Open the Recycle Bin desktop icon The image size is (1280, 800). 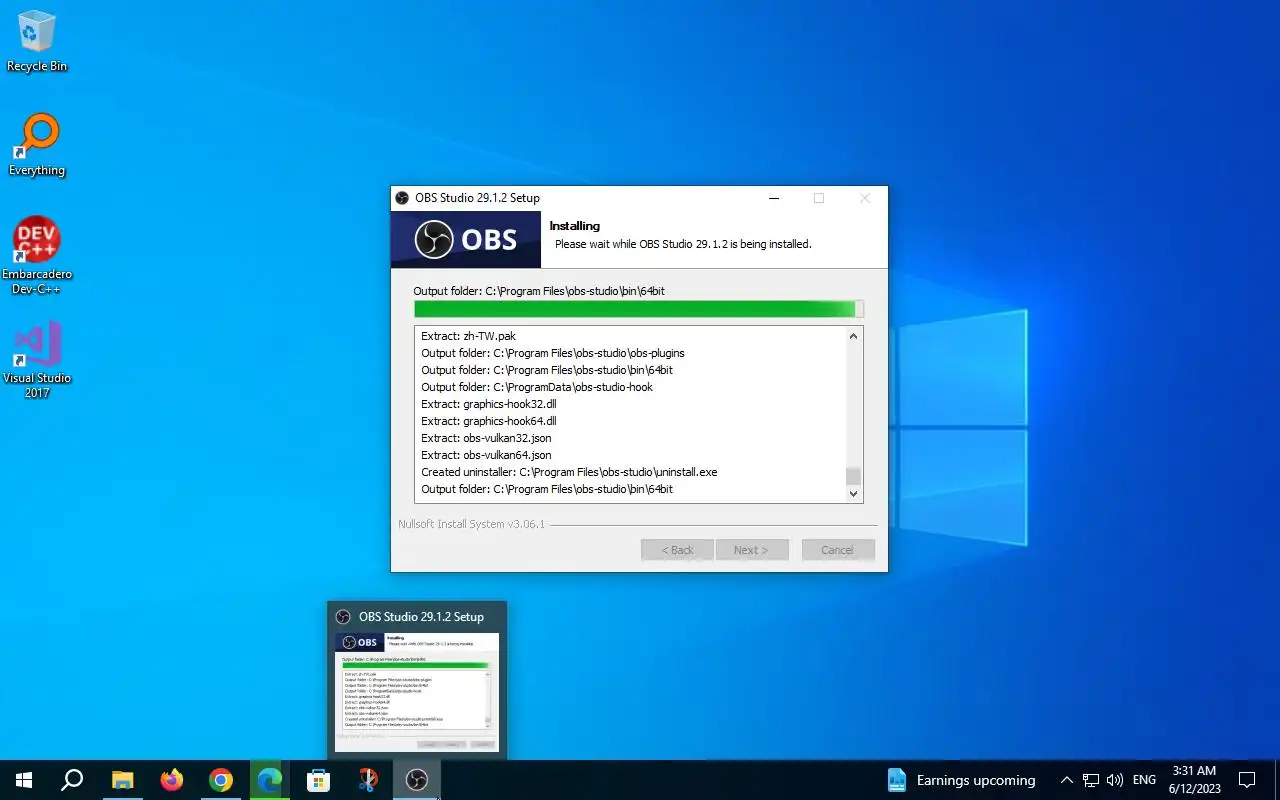[37, 42]
